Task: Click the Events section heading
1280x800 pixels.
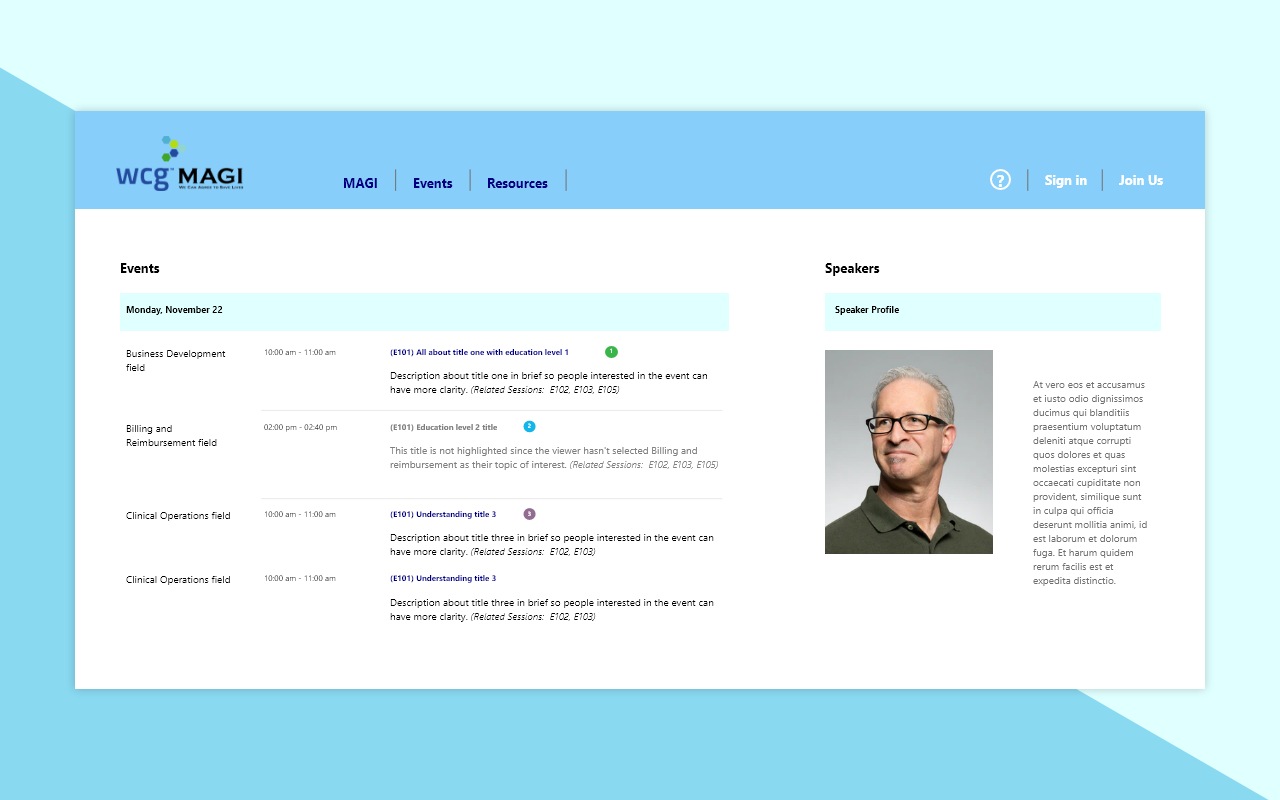Action: tap(140, 268)
